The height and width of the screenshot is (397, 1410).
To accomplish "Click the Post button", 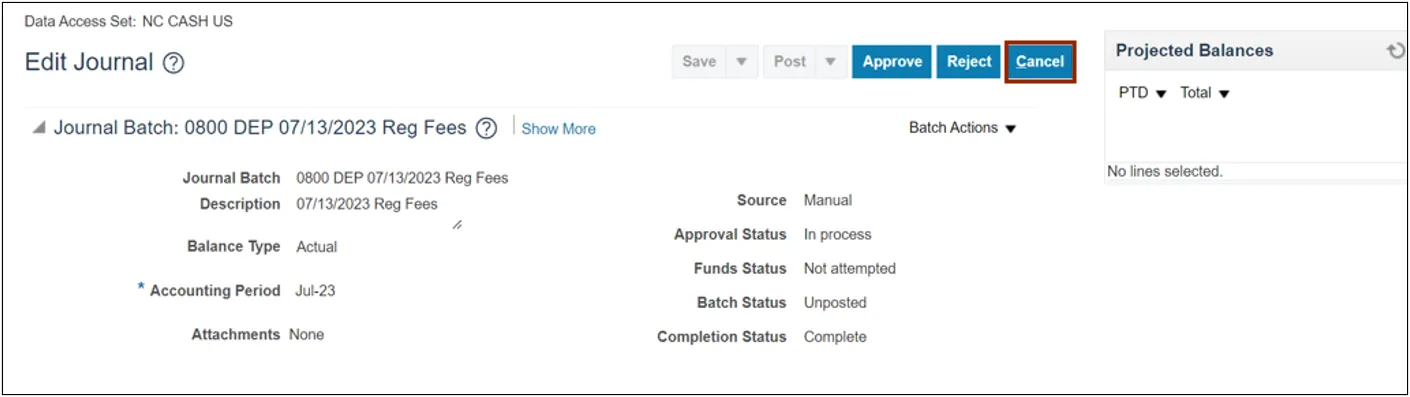I will click(789, 62).
